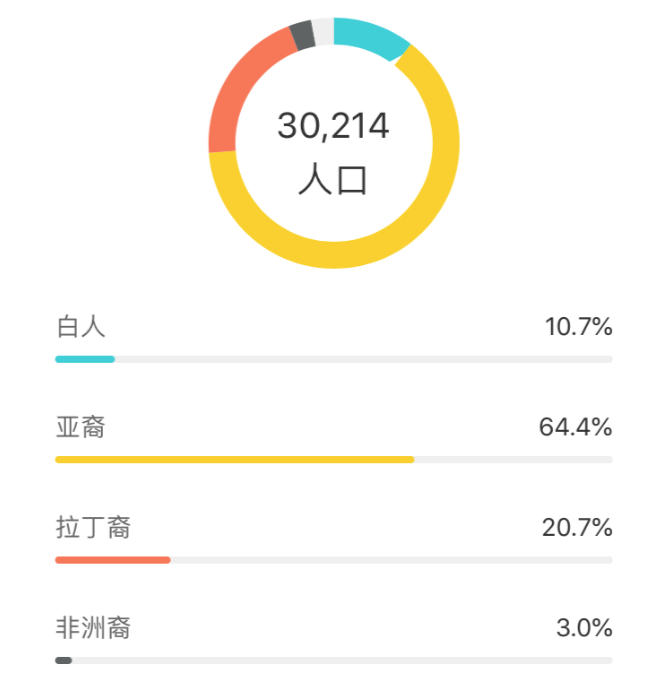The width and height of the screenshot is (670, 674).
Task: Click the cyan 白人 progress bar
Action: click(85, 359)
